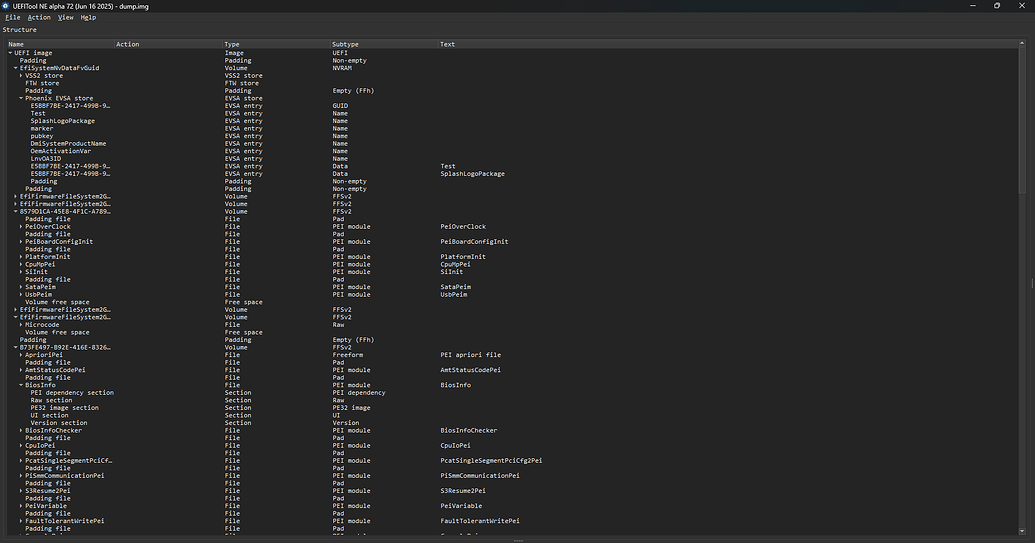
Task: Expand the Microcode file node
Action: point(21,325)
